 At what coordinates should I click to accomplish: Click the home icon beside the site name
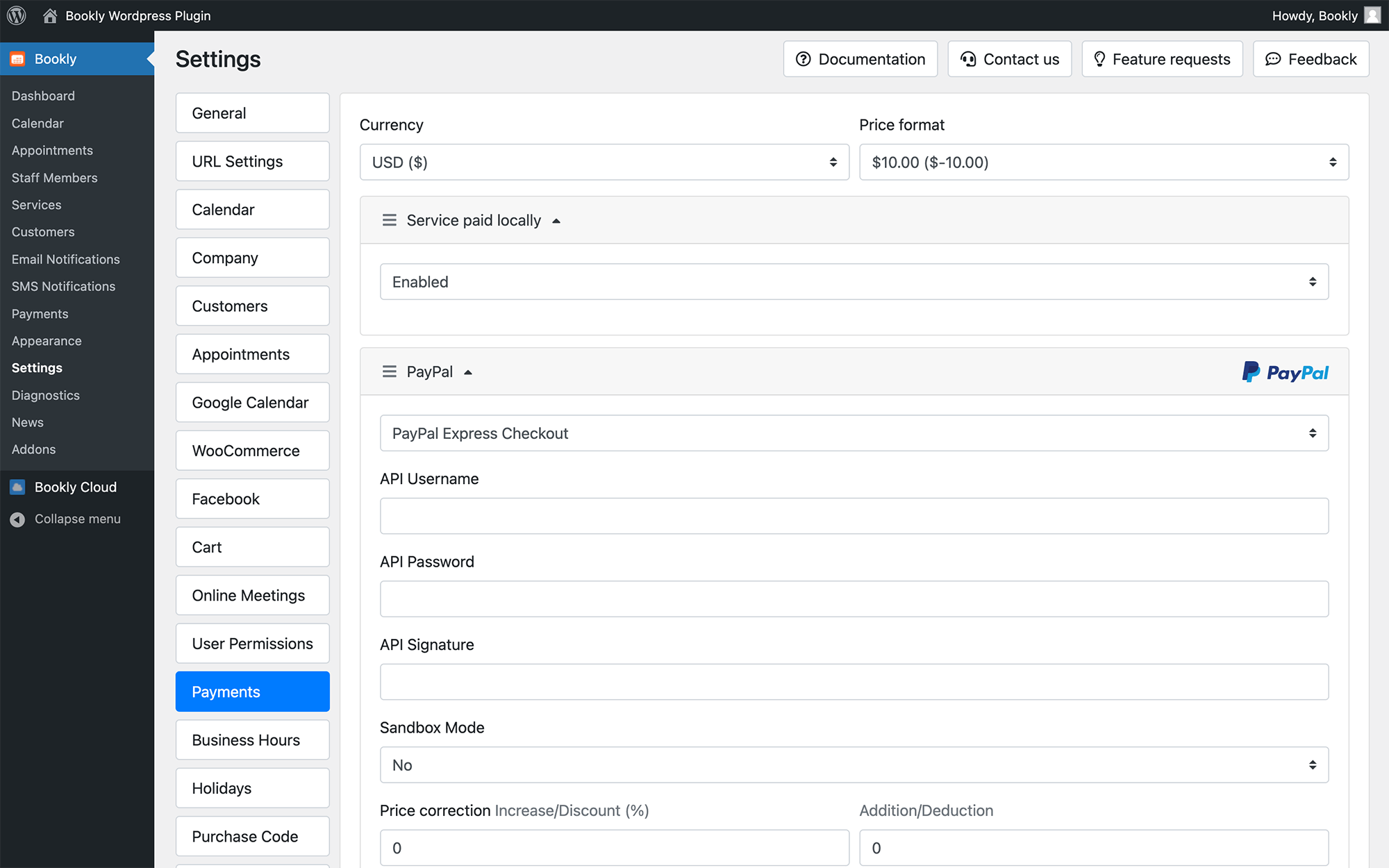(49, 15)
